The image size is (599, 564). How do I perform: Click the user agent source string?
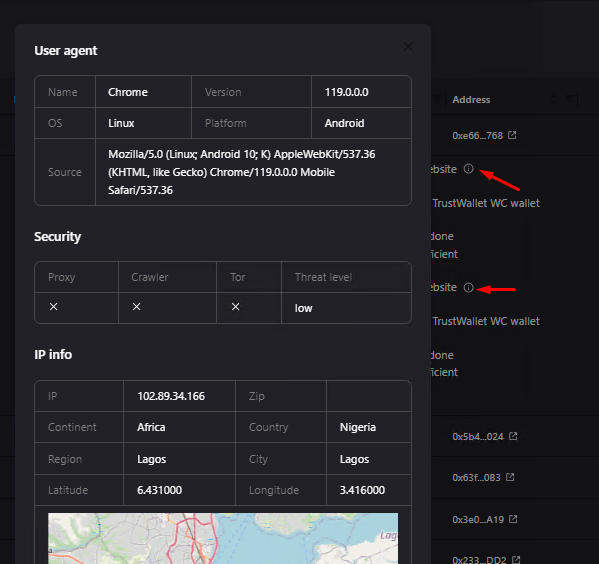(242, 172)
